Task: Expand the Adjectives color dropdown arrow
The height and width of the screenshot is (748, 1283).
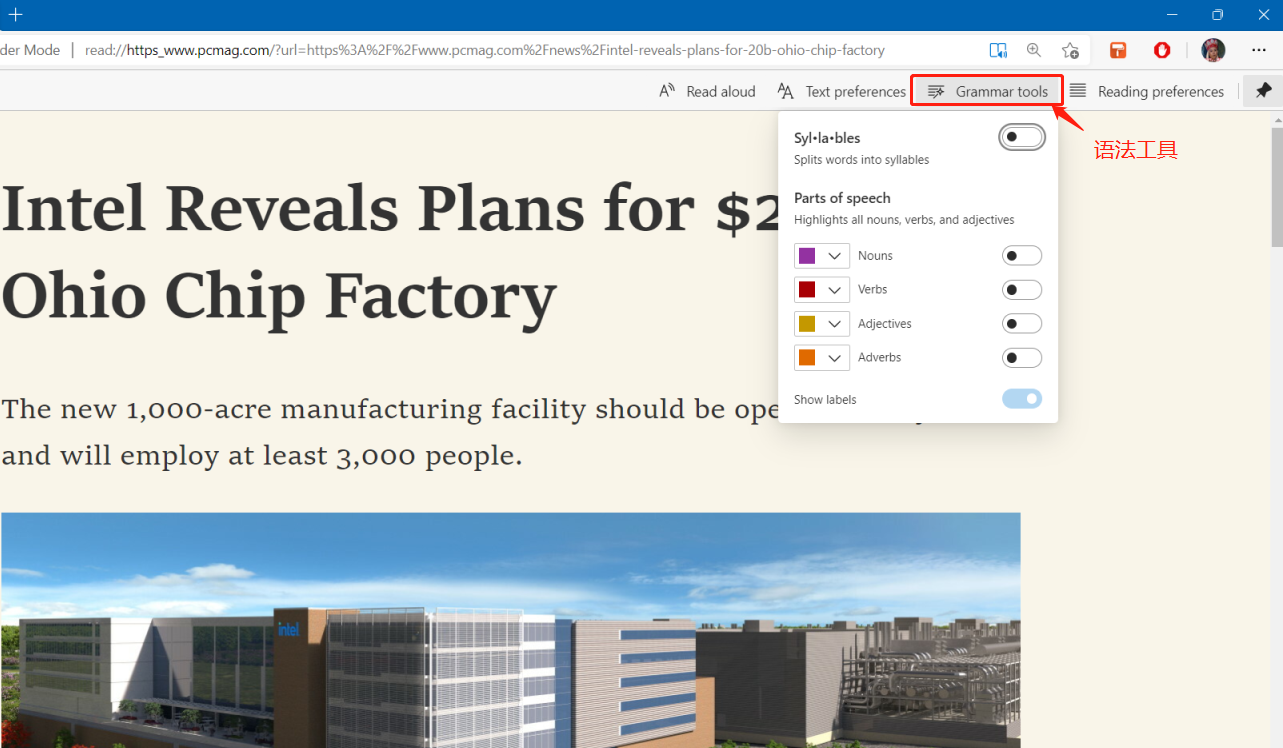Action: click(834, 324)
